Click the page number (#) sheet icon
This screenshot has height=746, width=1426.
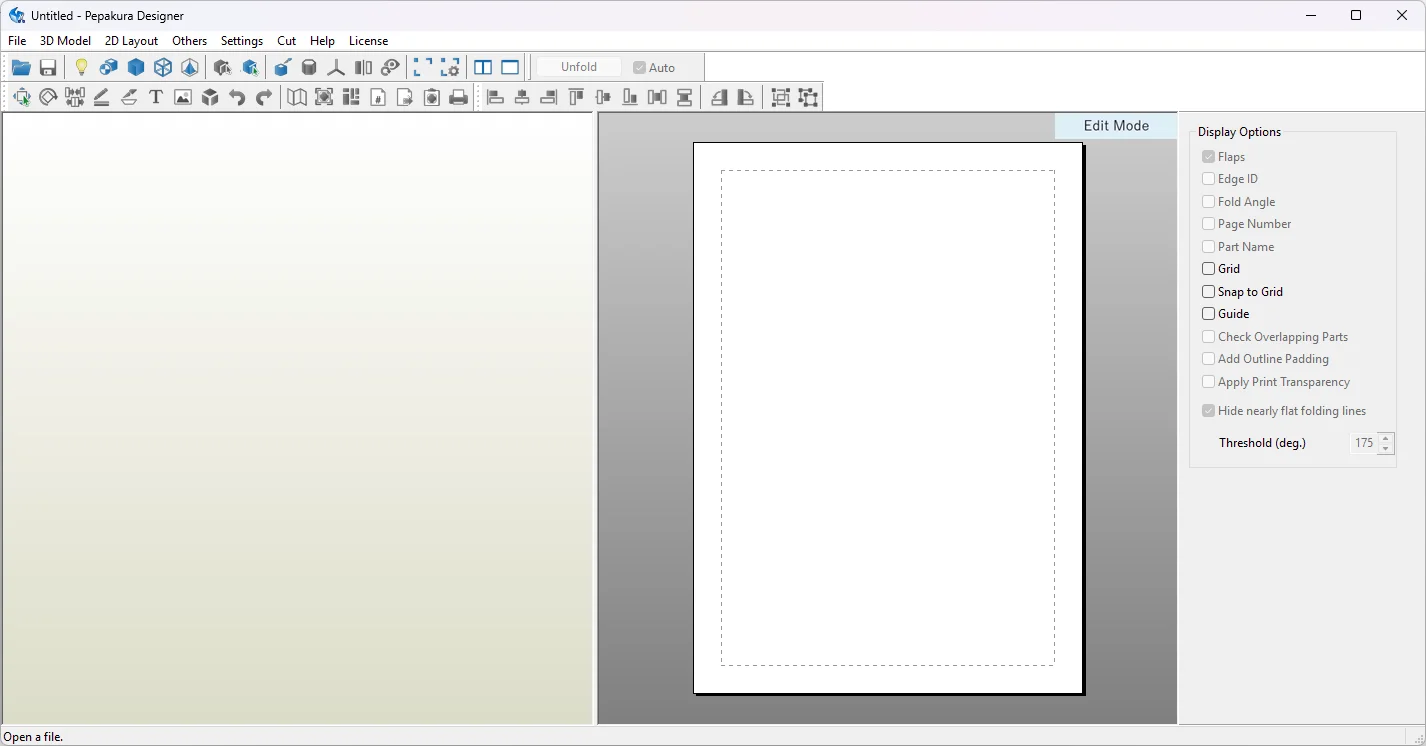tap(378, 97)
